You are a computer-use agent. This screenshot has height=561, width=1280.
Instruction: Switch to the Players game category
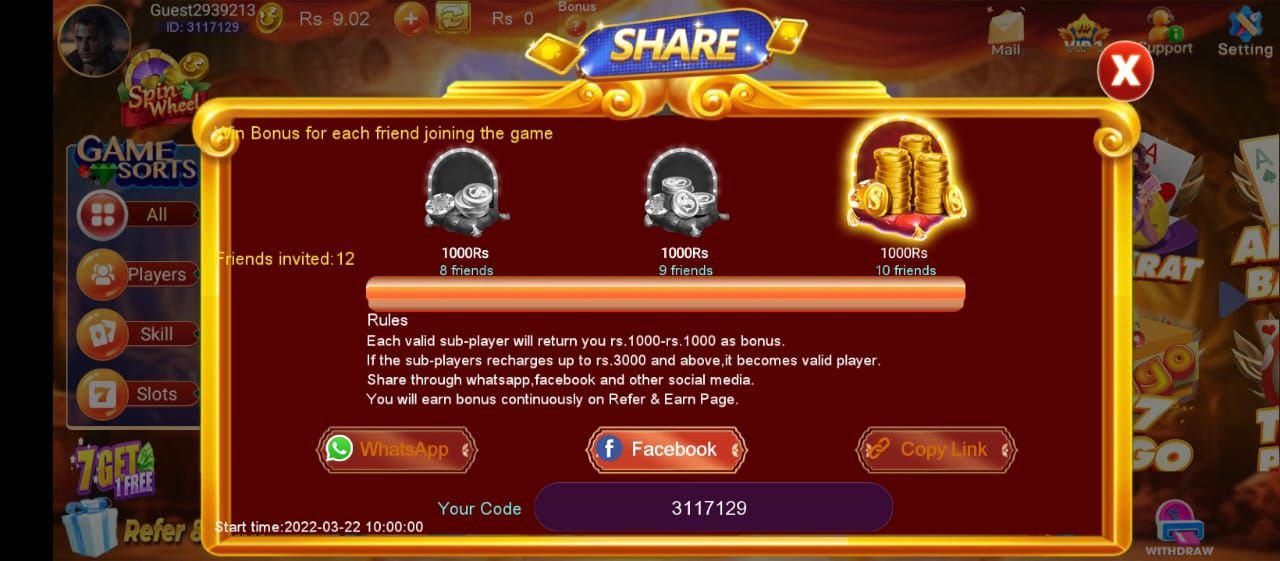[x=137, y=274]
